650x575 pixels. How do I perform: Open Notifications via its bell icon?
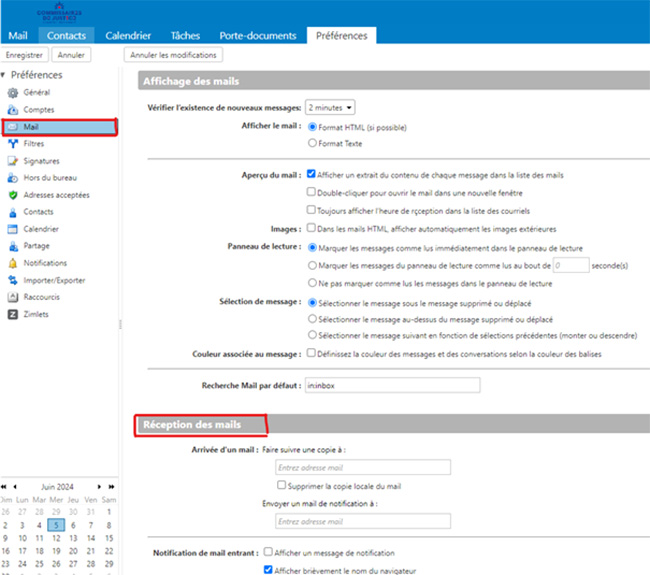click(13, 263)
